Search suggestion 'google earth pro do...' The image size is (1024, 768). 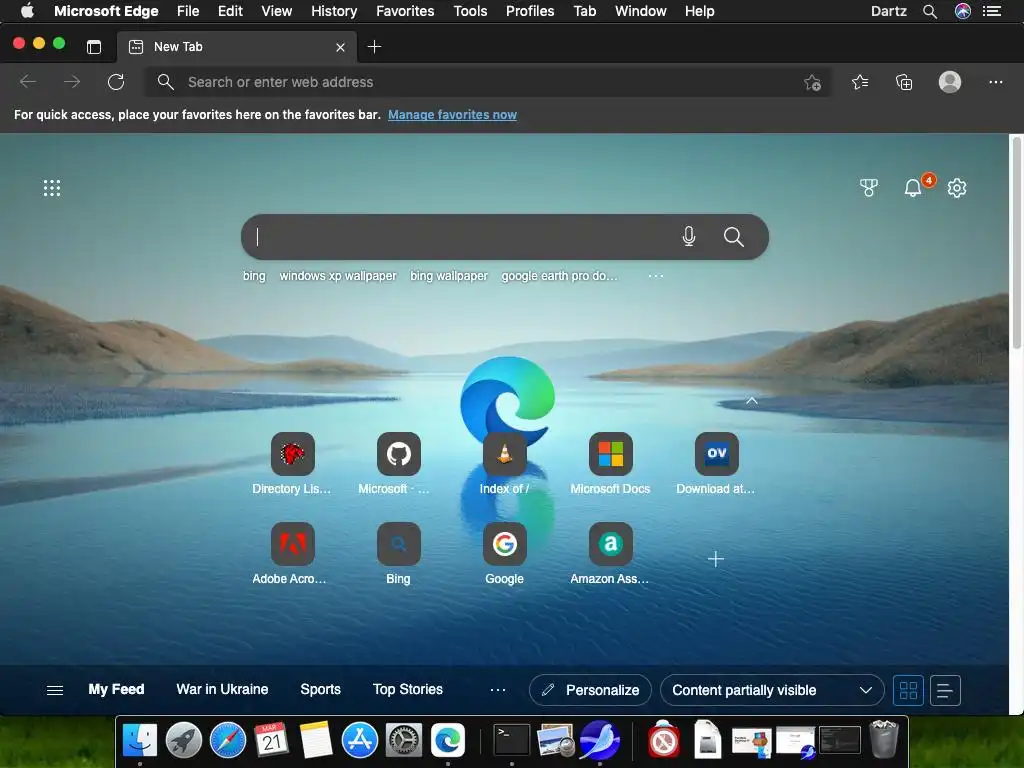pos(559,276)
